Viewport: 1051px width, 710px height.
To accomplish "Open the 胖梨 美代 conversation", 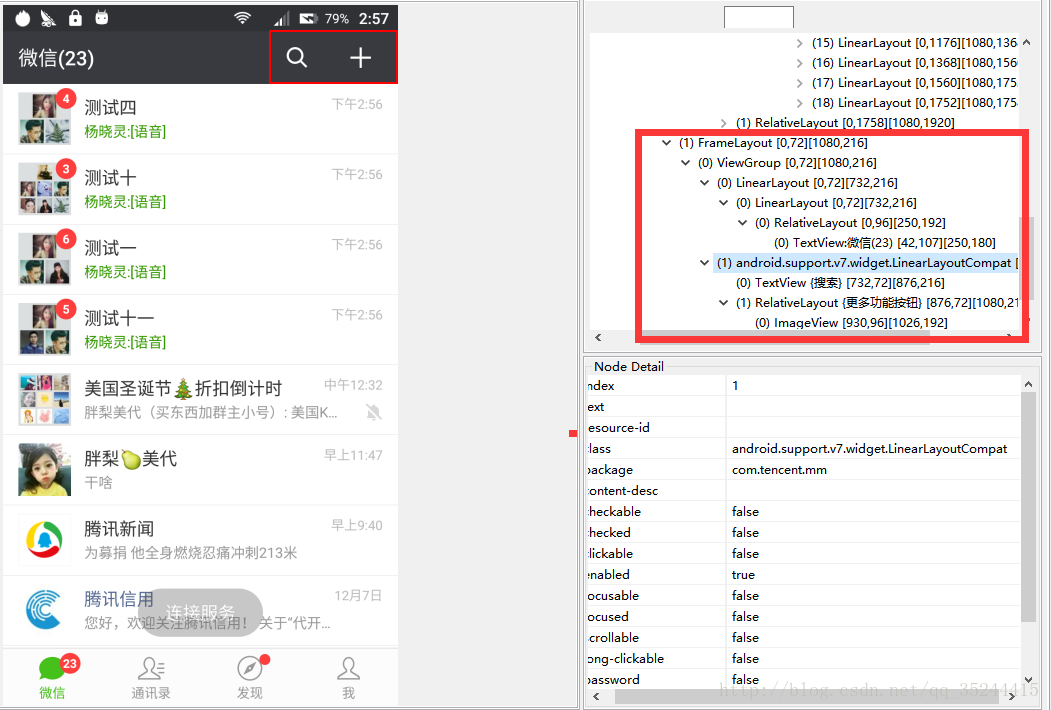I will [x=200, y=470].
